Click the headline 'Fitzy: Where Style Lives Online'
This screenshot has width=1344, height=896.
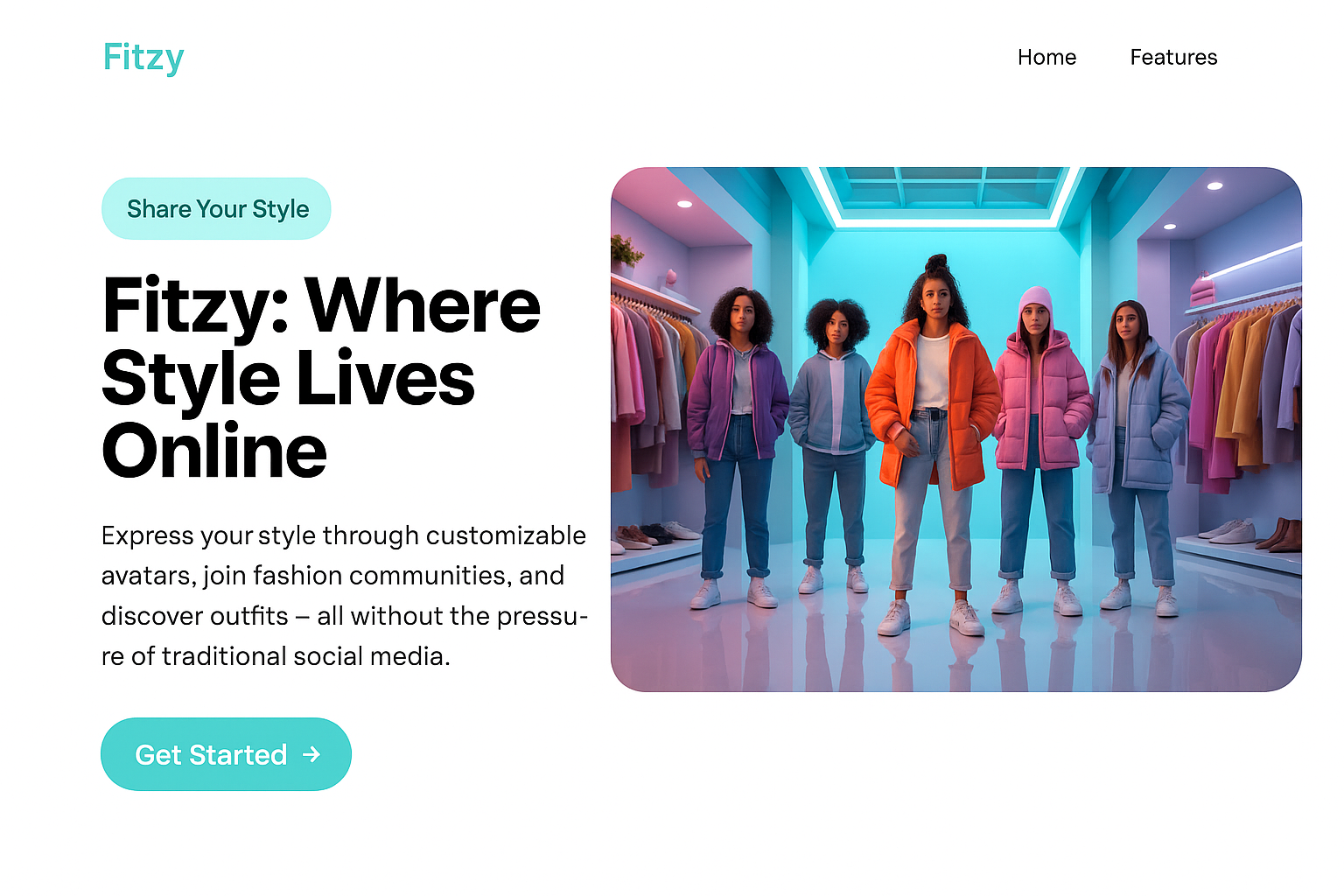[x=320, y=377]
